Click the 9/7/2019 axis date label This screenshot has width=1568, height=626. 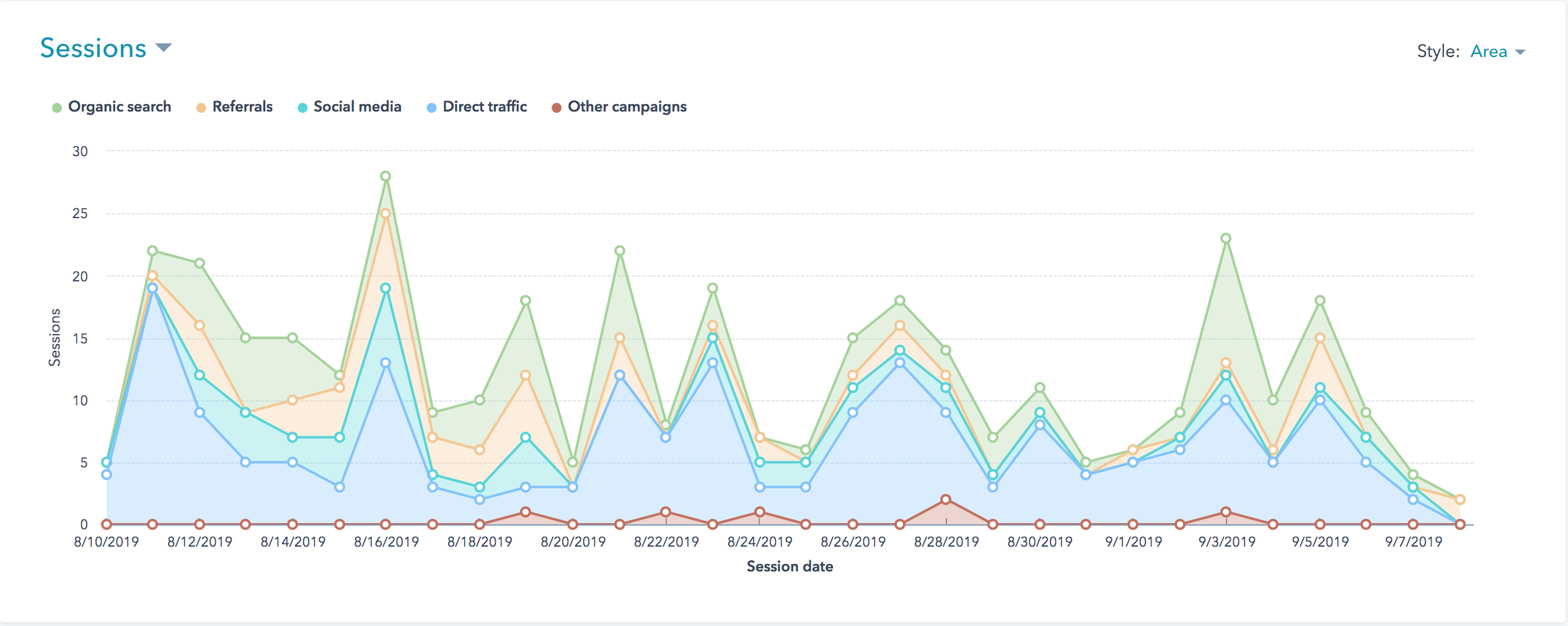click(x=1414, y=542)
